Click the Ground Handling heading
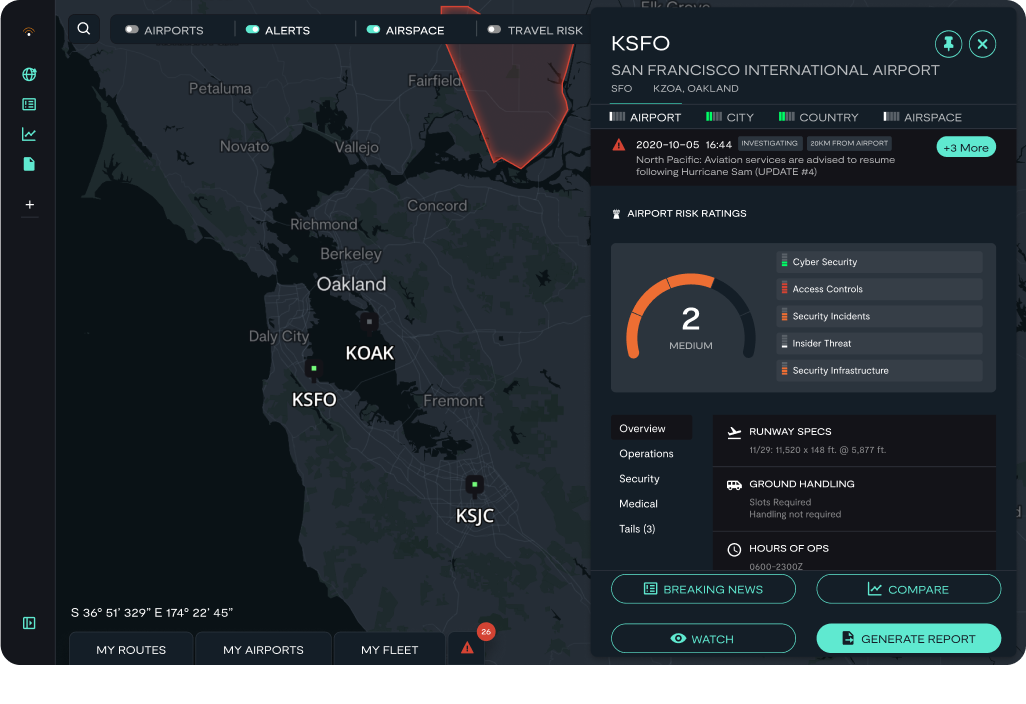 [802, 484]
